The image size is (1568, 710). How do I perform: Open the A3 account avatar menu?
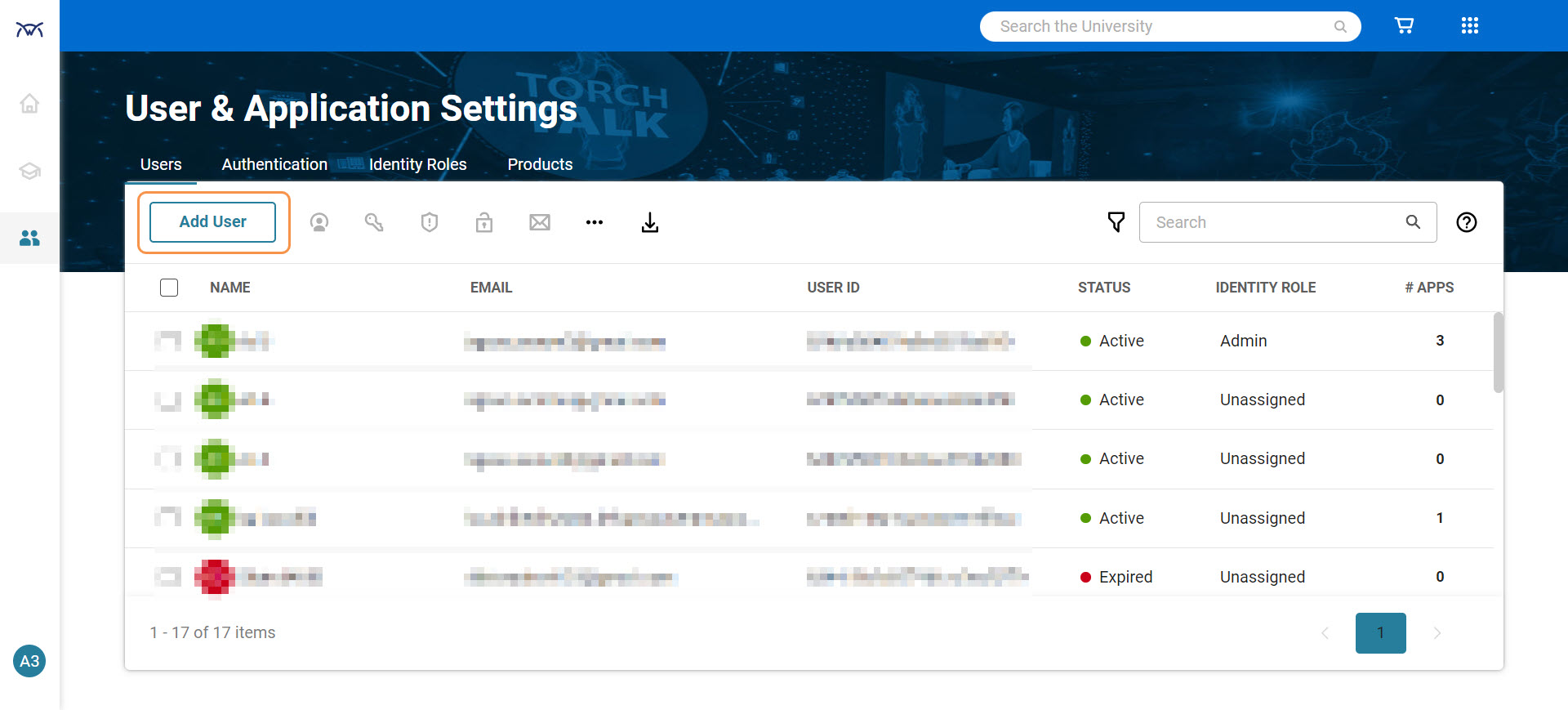click(29, 661)
